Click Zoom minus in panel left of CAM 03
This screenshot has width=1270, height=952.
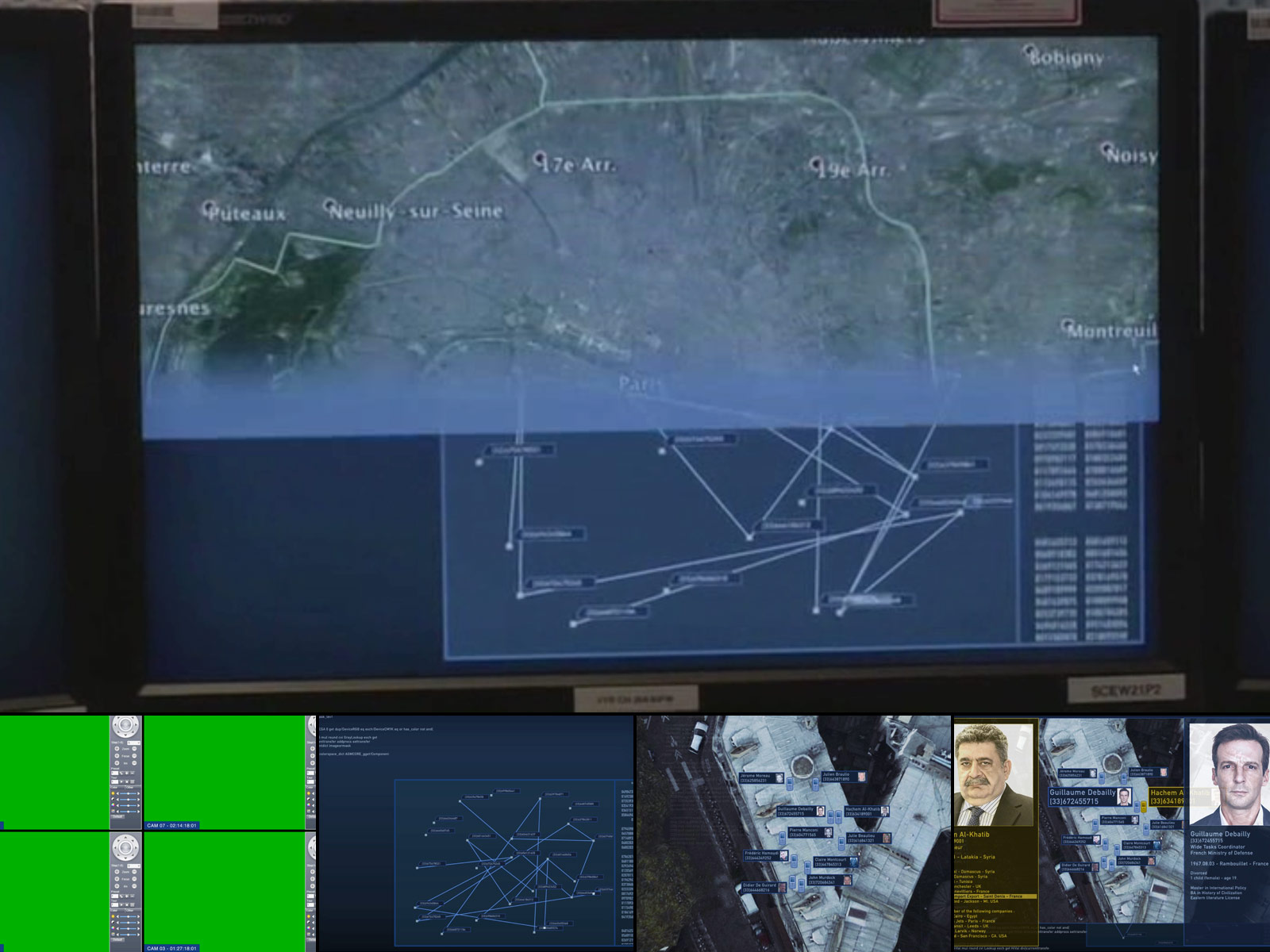tap(134, 872)
